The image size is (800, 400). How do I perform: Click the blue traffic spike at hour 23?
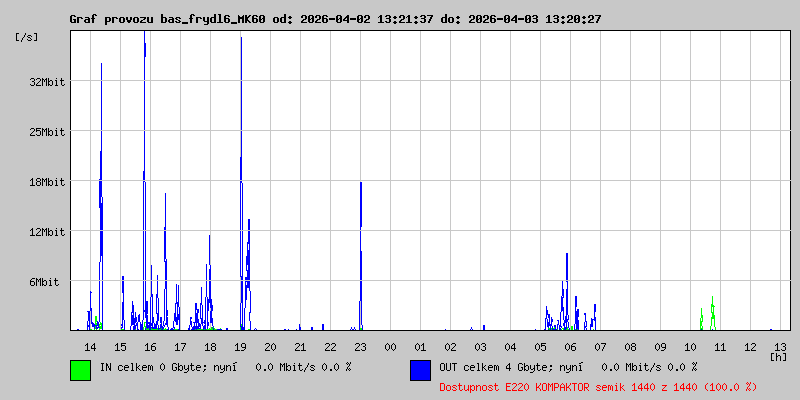click(x=361, y=255)
